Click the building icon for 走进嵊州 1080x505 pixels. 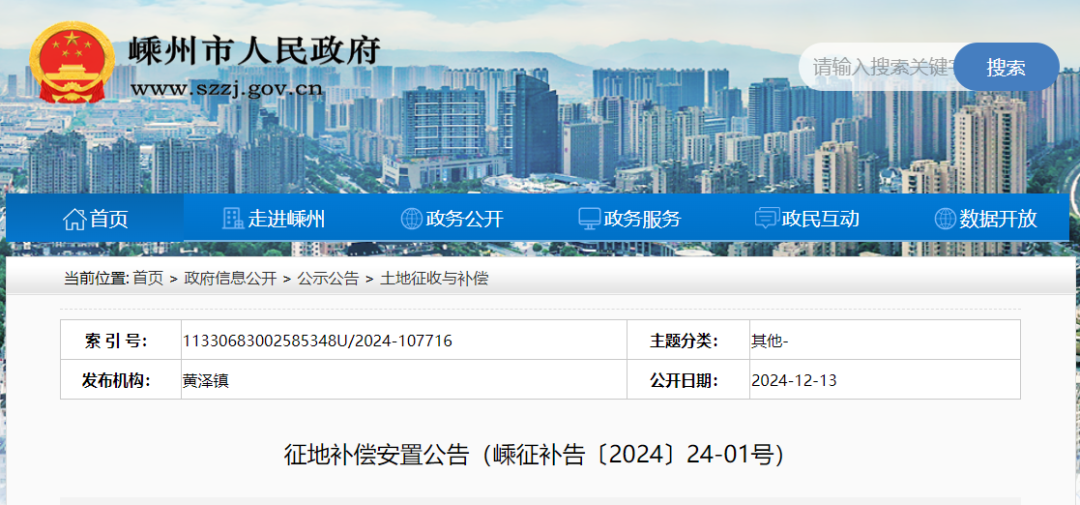(233, 219)
